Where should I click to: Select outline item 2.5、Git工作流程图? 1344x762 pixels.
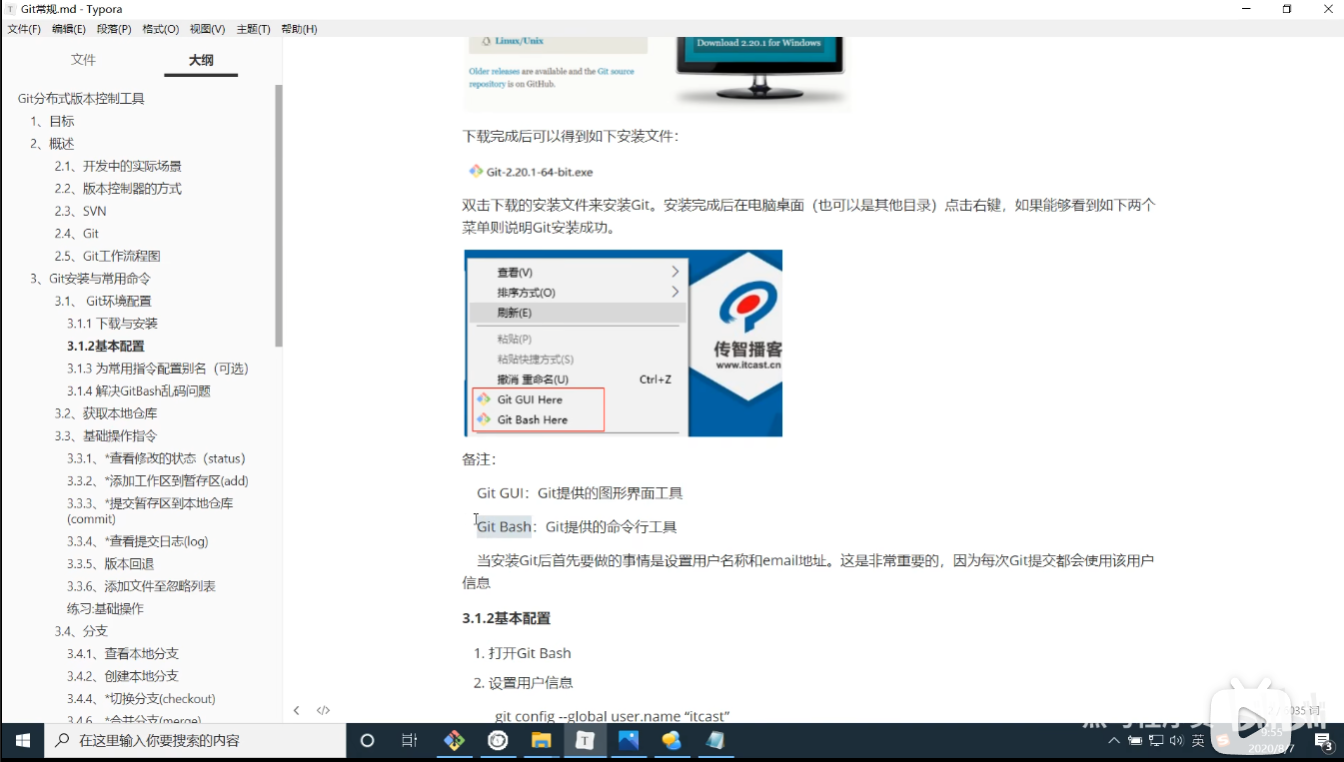(107, 256)
